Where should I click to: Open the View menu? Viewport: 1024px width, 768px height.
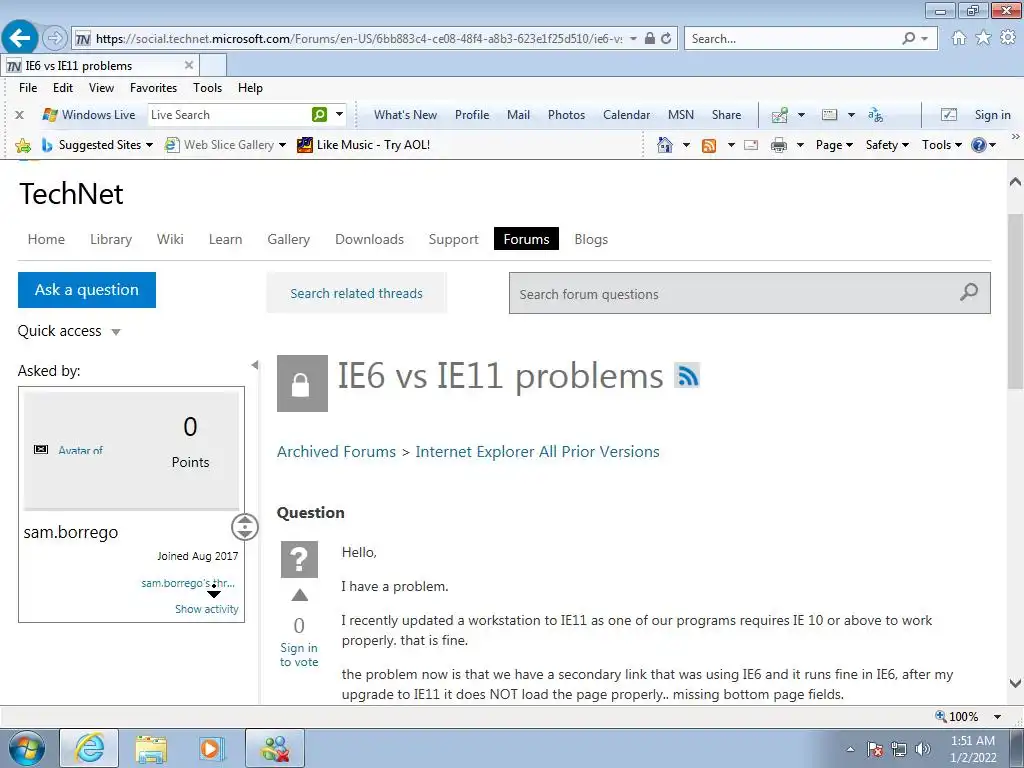pos(101,88)
